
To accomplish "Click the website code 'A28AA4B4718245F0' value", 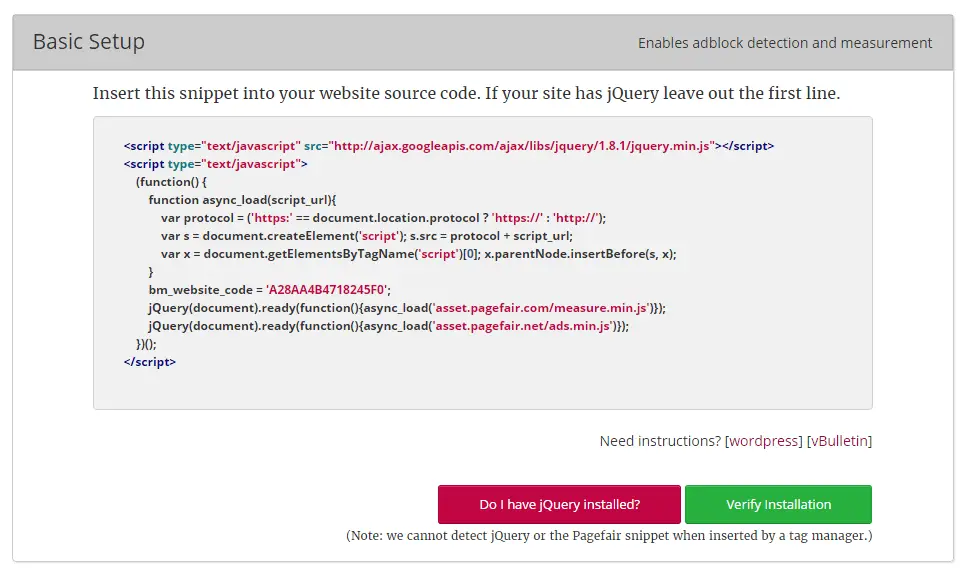I will point(327,290).
